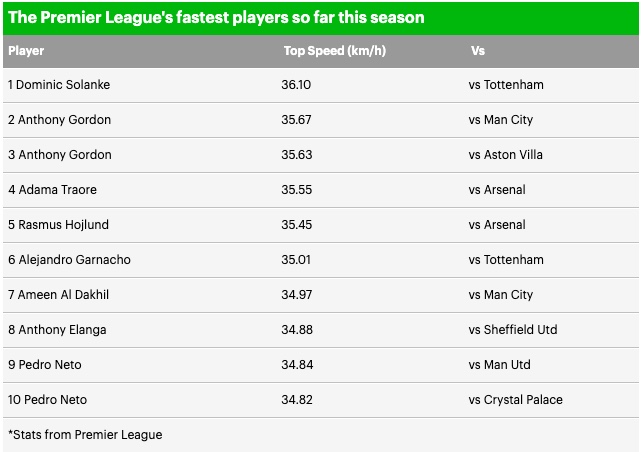Click vs Man Utd opponent cell
This screenshot has height=452, width=641.
click(500, 365)
